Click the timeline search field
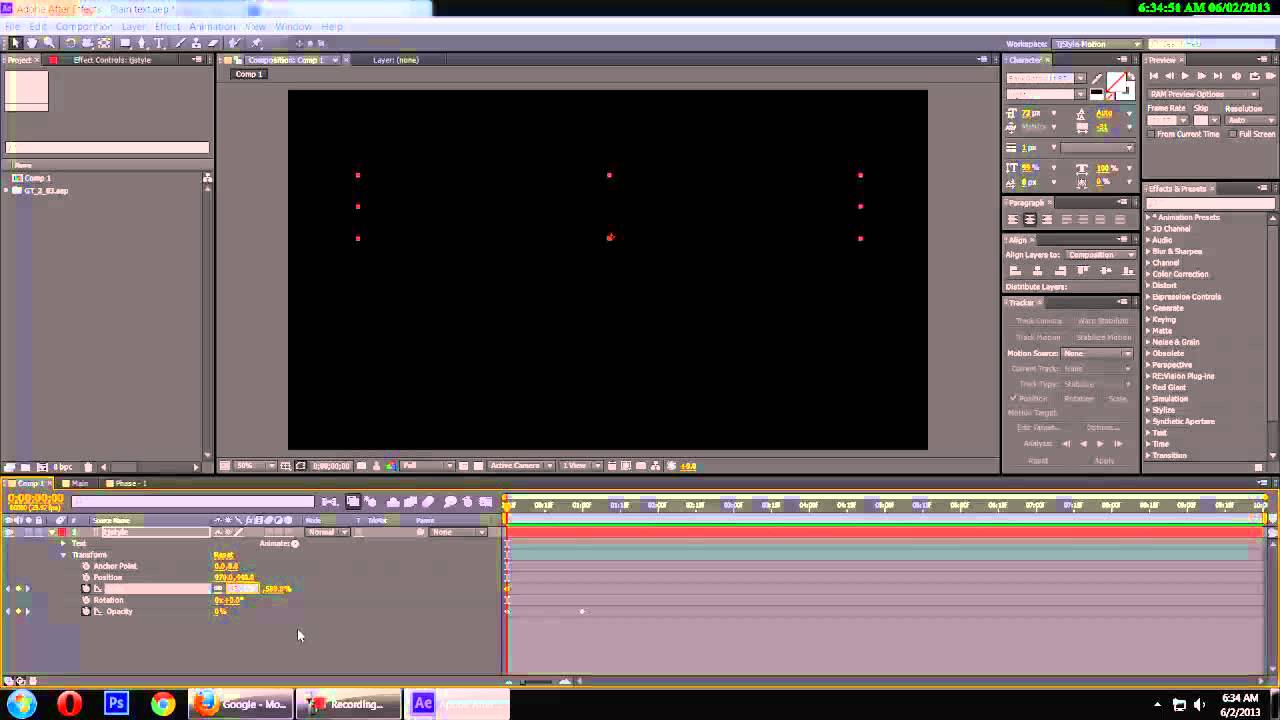The image size is (1280, 720). click(x=192, y=502)
